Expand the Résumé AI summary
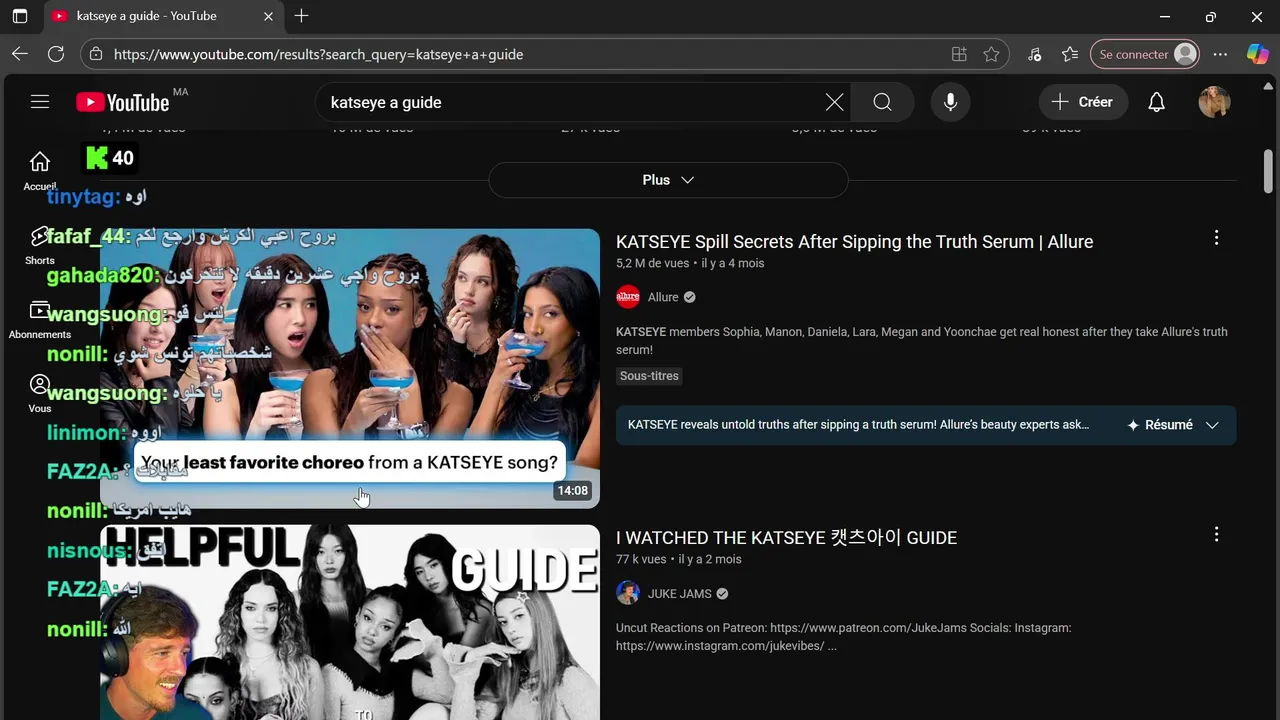The image size is (1280, 720). [x=1172, y=425]
